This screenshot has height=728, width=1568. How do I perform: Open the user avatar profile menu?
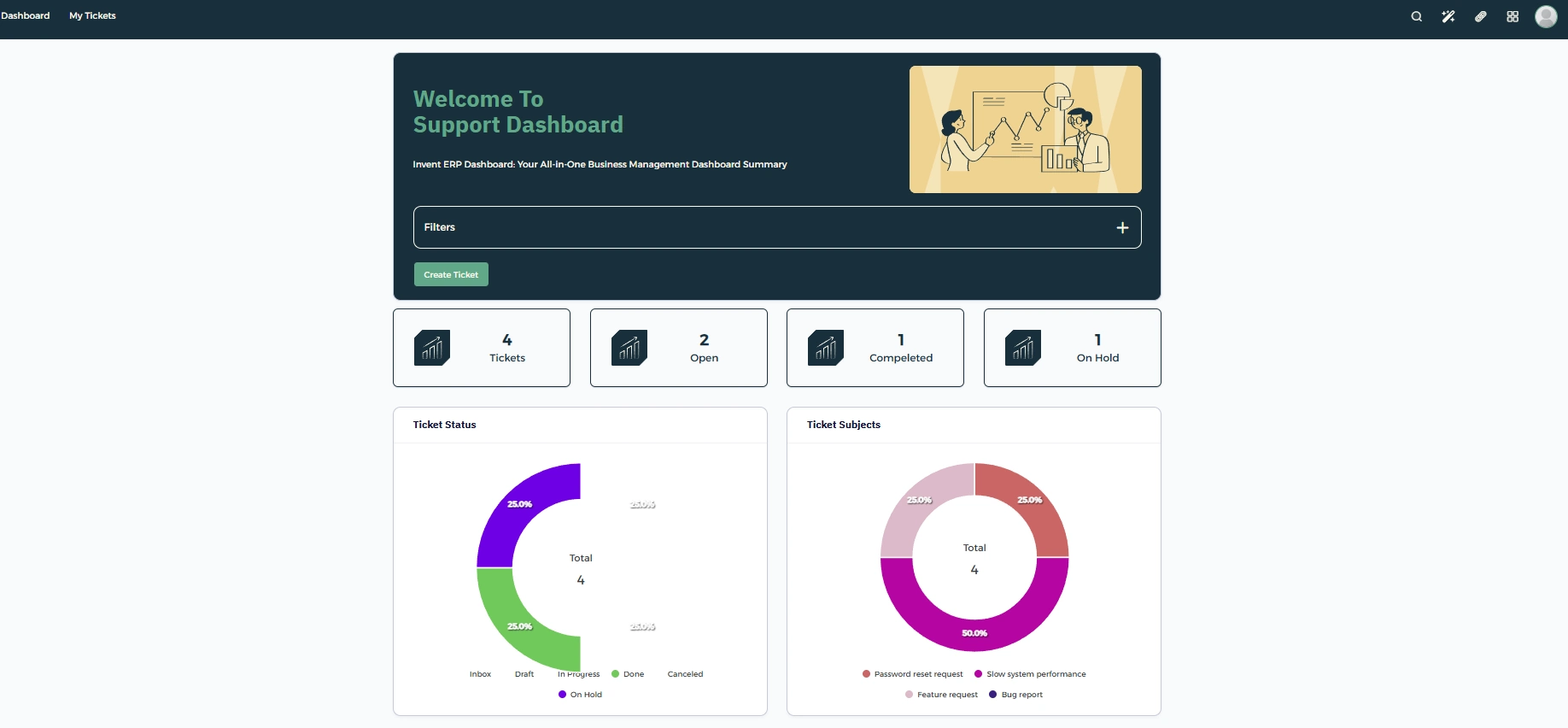[x=1546, y=16]
